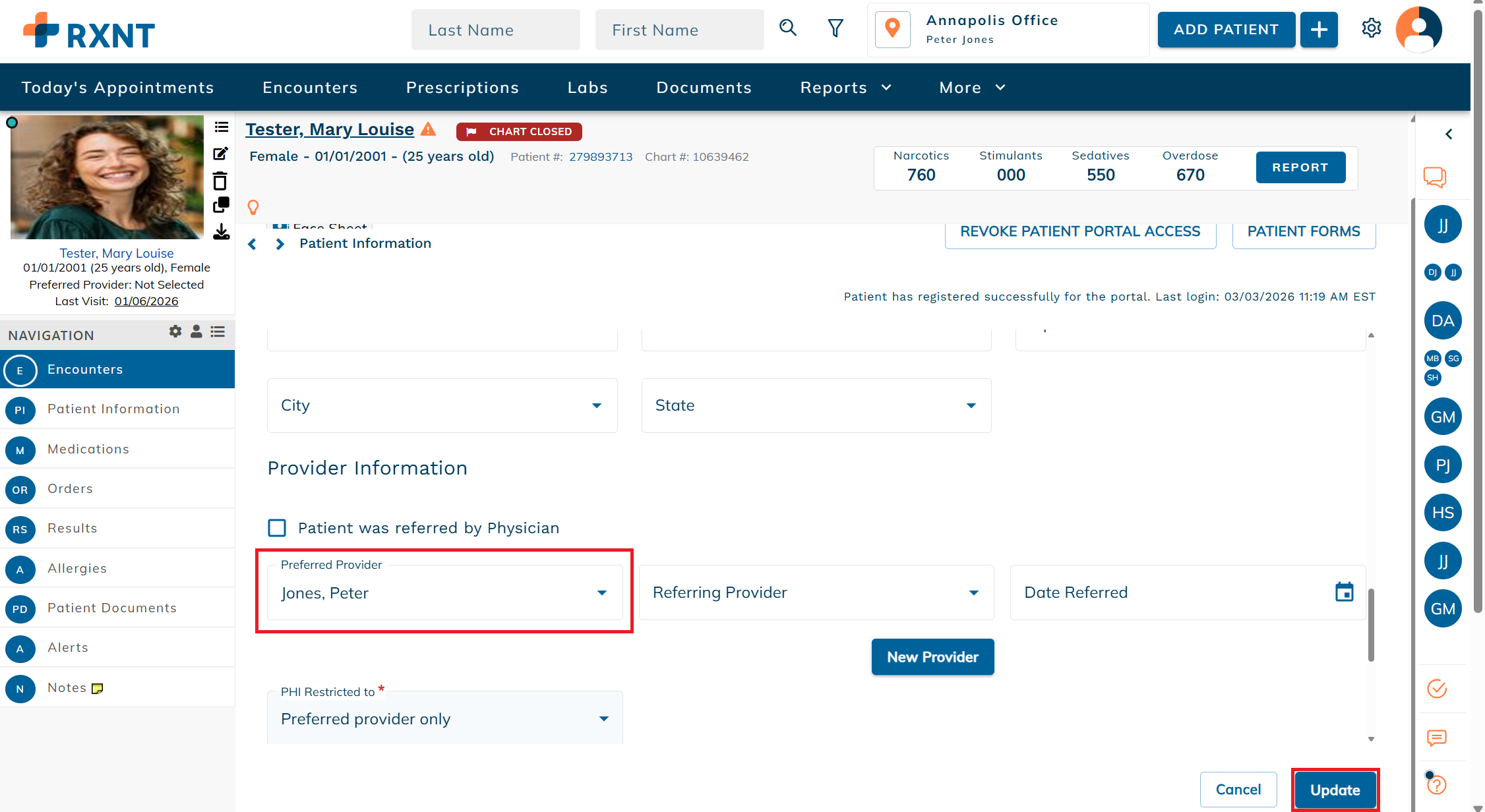Click the edit patient pencil icon
Image resolution: width=1485 pixels, height=812 pixels.
click(220, 154)
